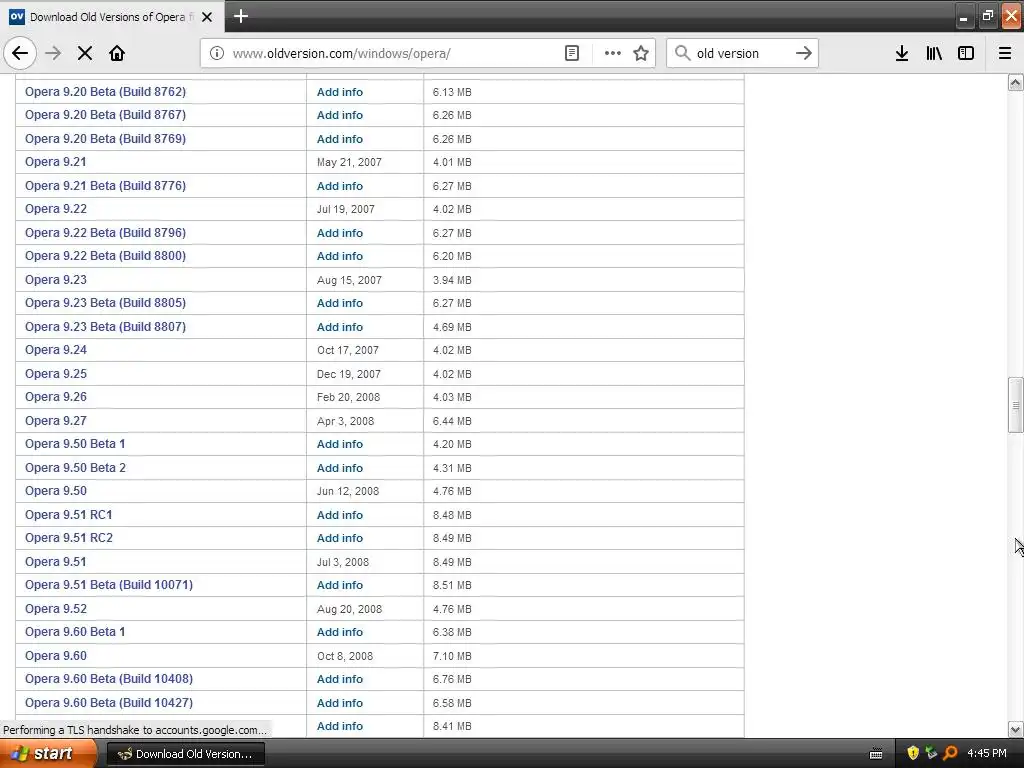The height and width of the screenshot is (768, 1024).
Task: Click scrollbar up arrow
Action: click(x=1016, y=82)
